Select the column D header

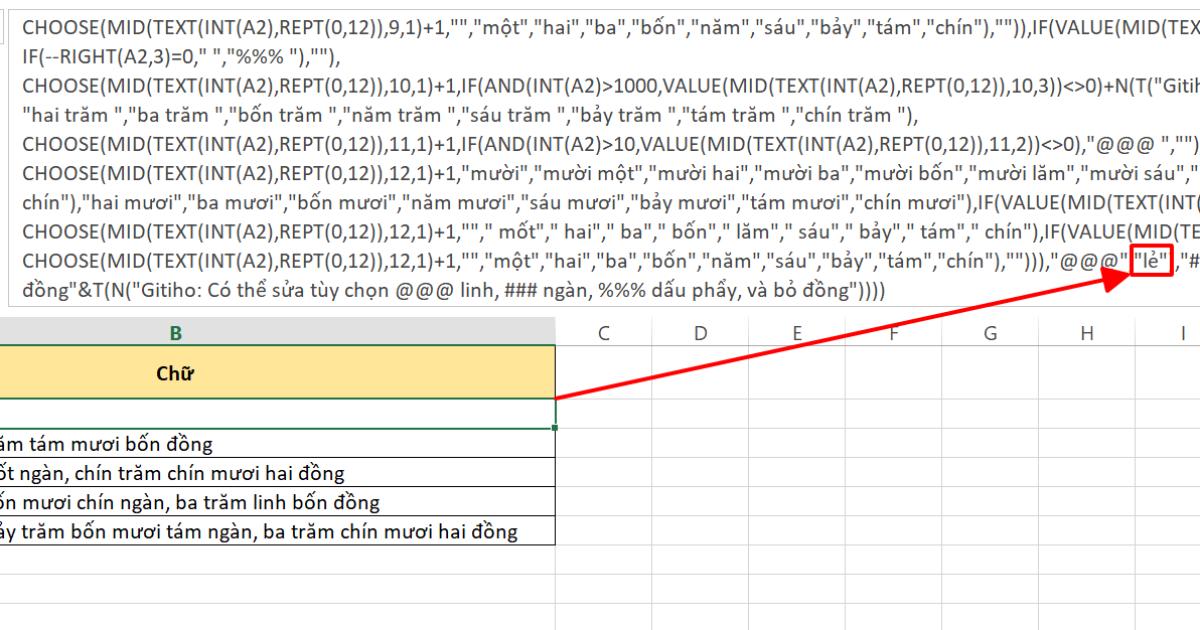699,335
